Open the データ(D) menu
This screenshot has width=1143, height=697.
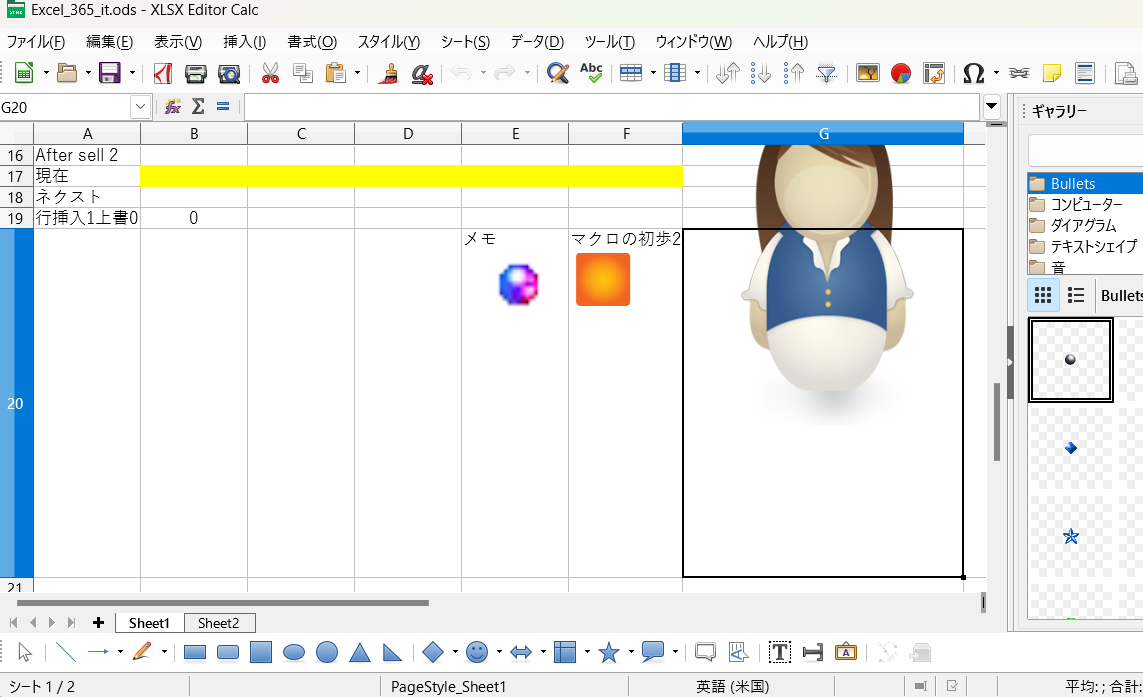pos(537,42)
